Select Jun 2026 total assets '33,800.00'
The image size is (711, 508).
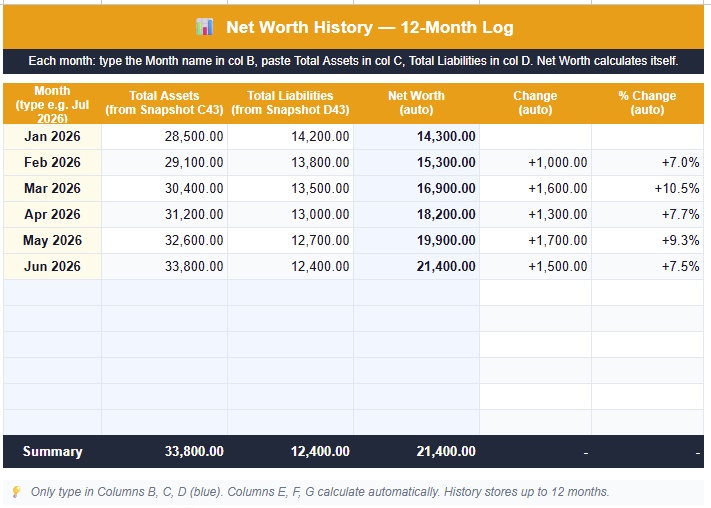coord(164,266)
